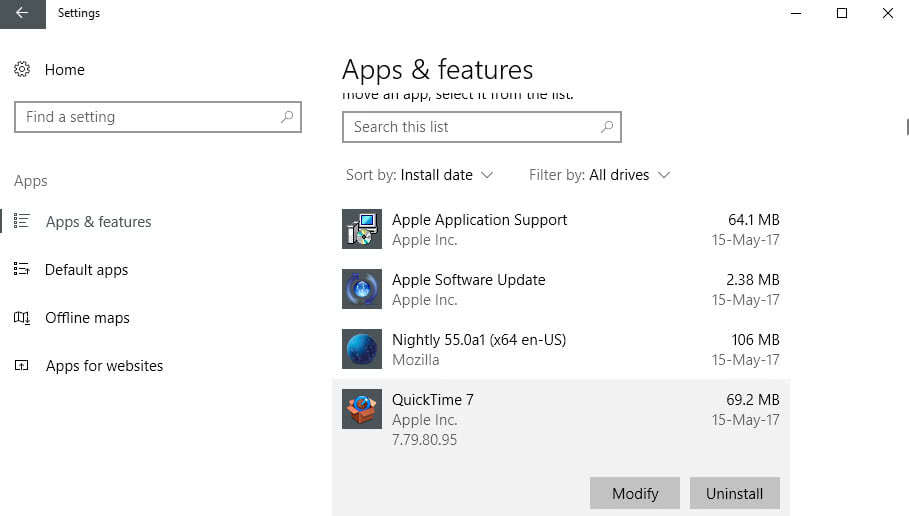Click the Apps section label in sidebar
Screen dimensions: 909x516
pos(31,181)
